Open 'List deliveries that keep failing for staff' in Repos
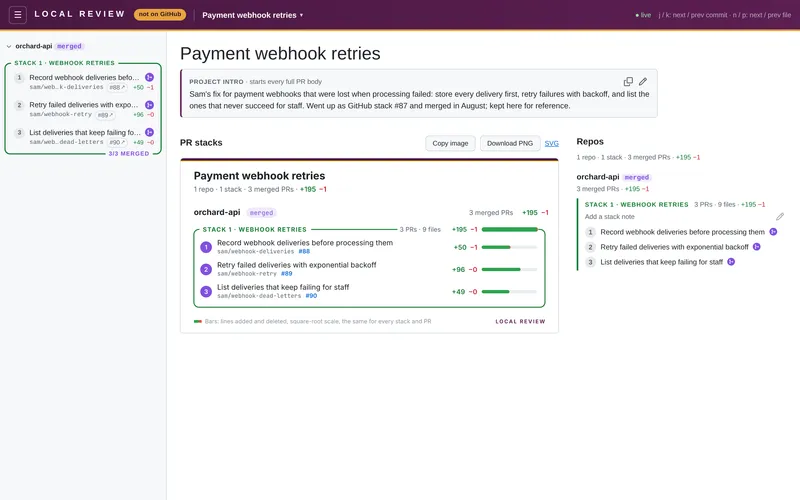Image resolution: width=800 pixels, height=500 pixels. click(661, 262)
